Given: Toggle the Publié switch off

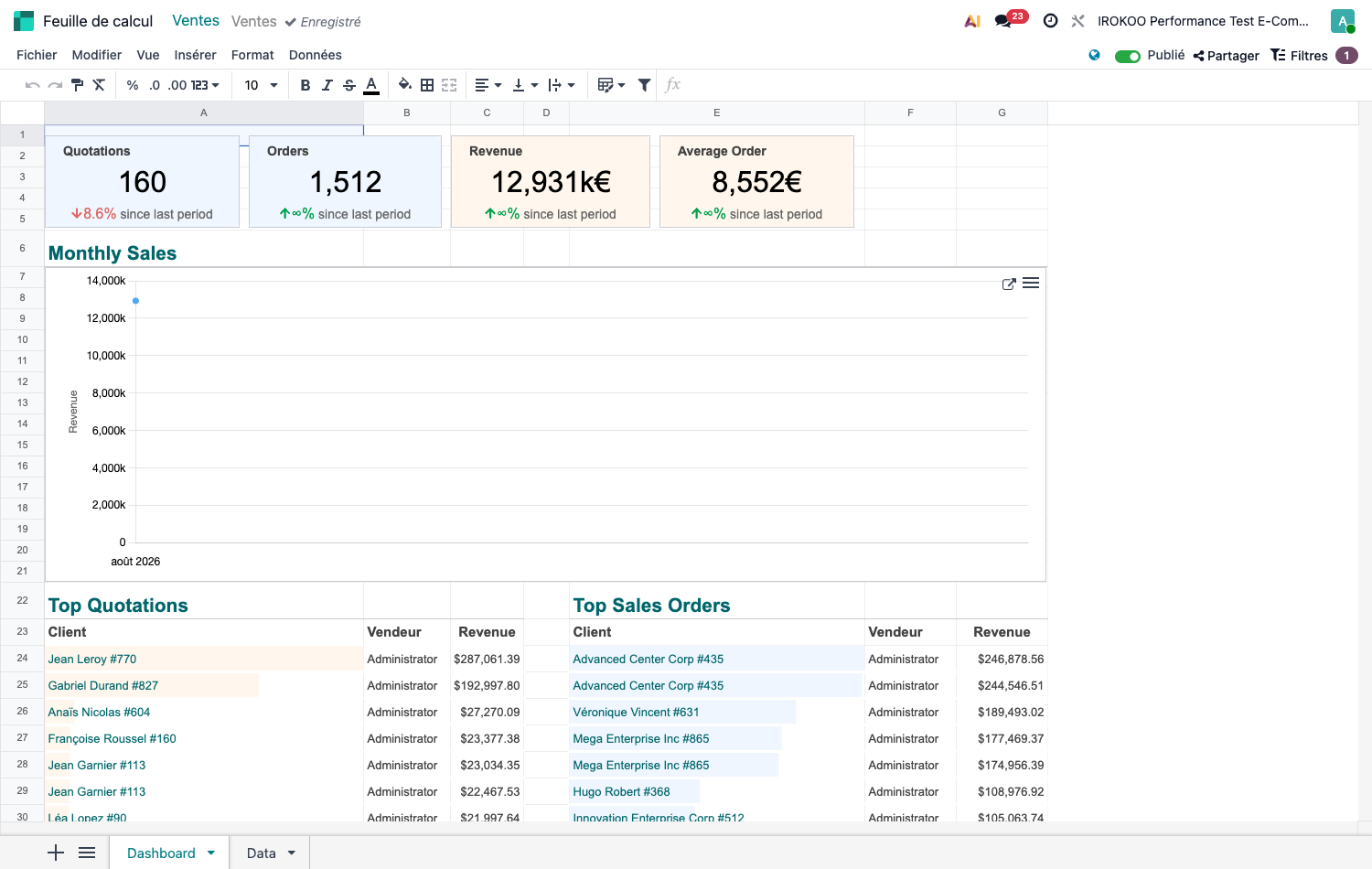Looking at the screenshot, I should 1128,56.
